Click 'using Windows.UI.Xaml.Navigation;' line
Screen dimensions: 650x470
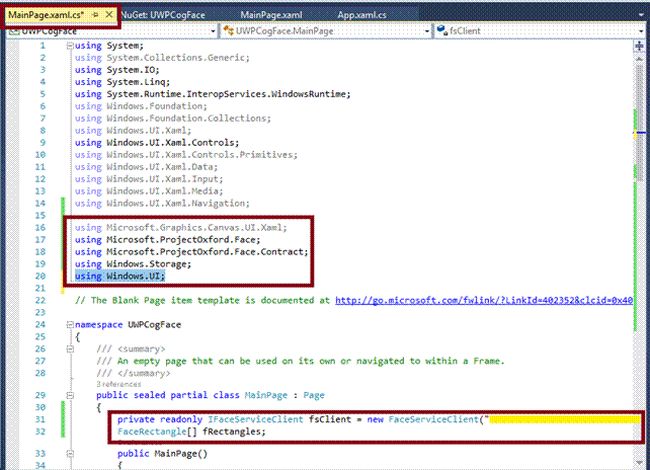[x=162, y=203]
